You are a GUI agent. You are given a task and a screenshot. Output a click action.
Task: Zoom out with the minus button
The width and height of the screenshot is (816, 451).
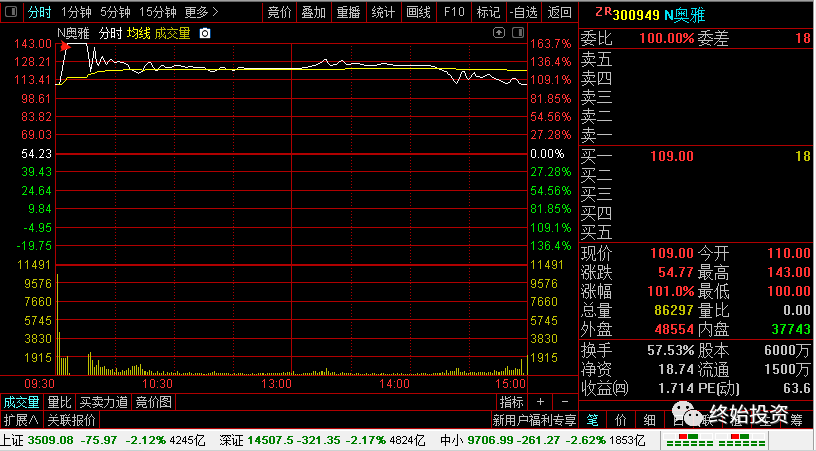(x=565, y=402)
